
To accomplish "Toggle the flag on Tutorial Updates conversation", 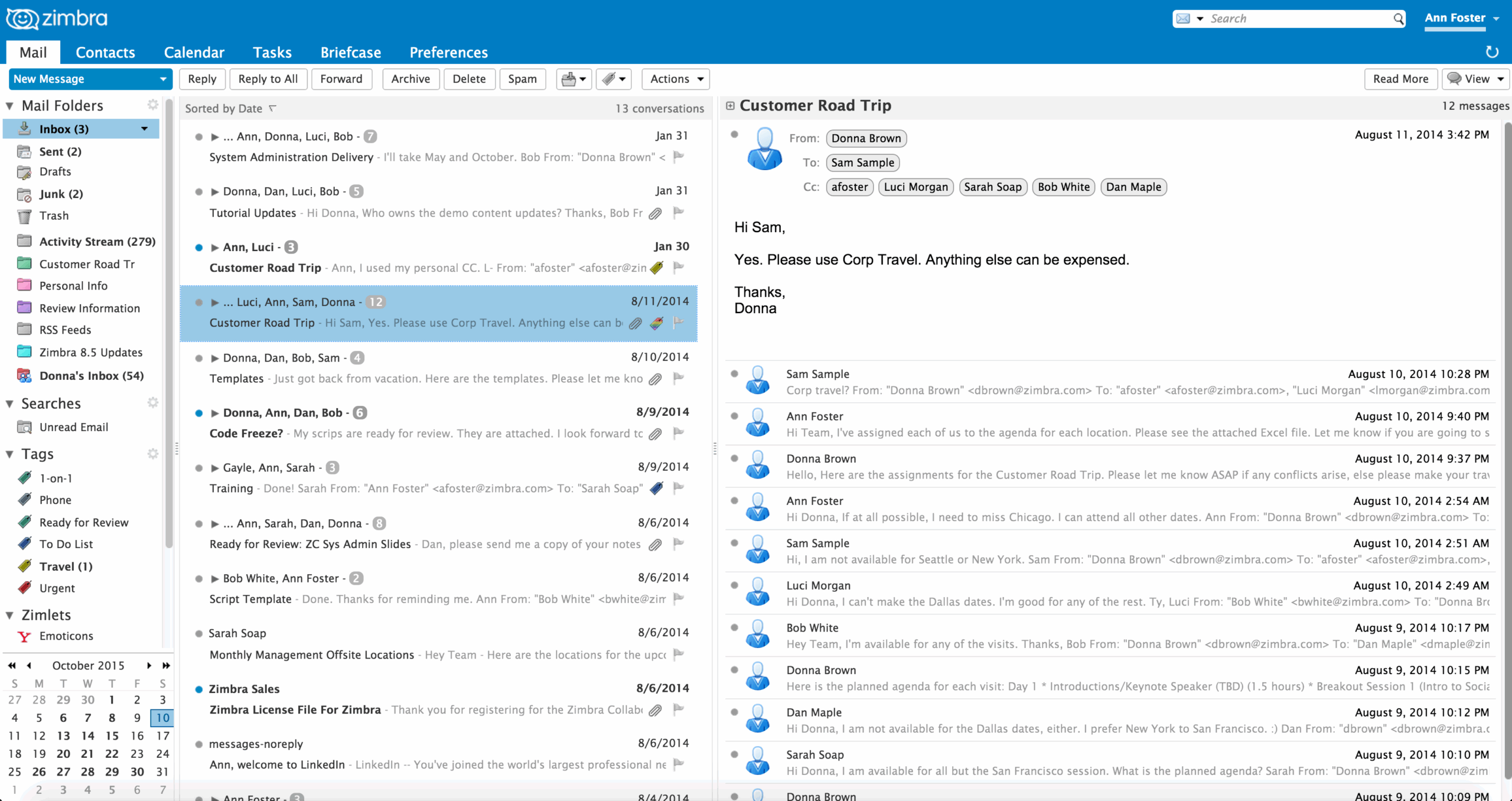I will click(677, 213).
